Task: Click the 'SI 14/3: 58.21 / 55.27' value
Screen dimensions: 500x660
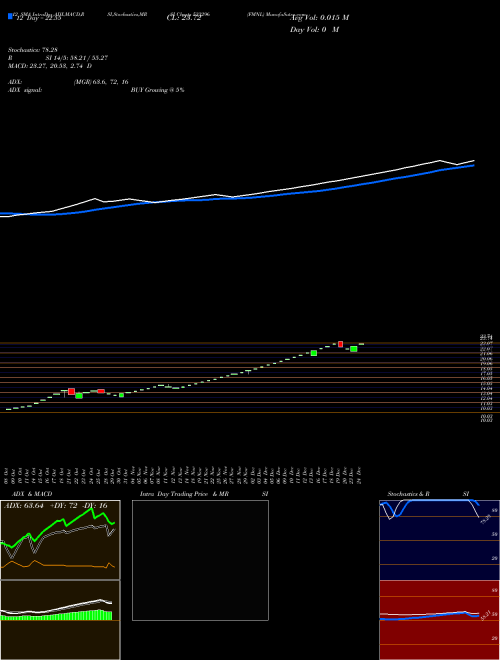Action: (x=77, y=58)
